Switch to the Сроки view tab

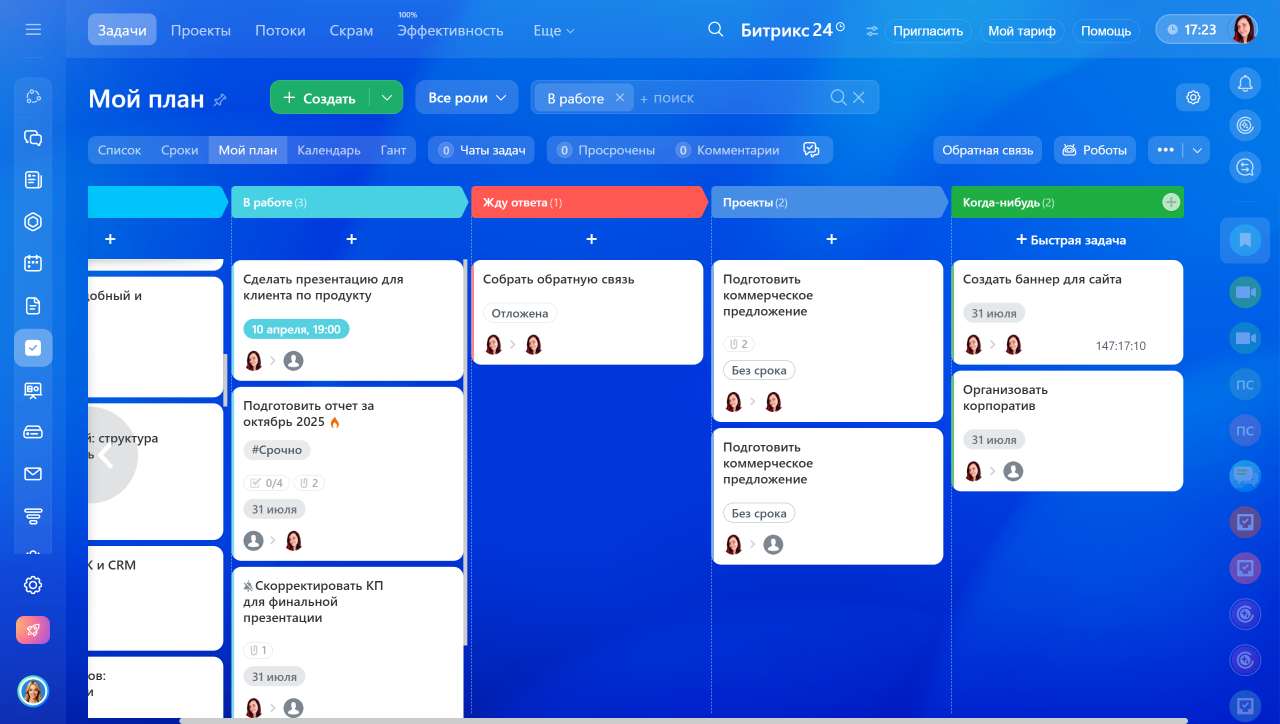click(180, 150)
